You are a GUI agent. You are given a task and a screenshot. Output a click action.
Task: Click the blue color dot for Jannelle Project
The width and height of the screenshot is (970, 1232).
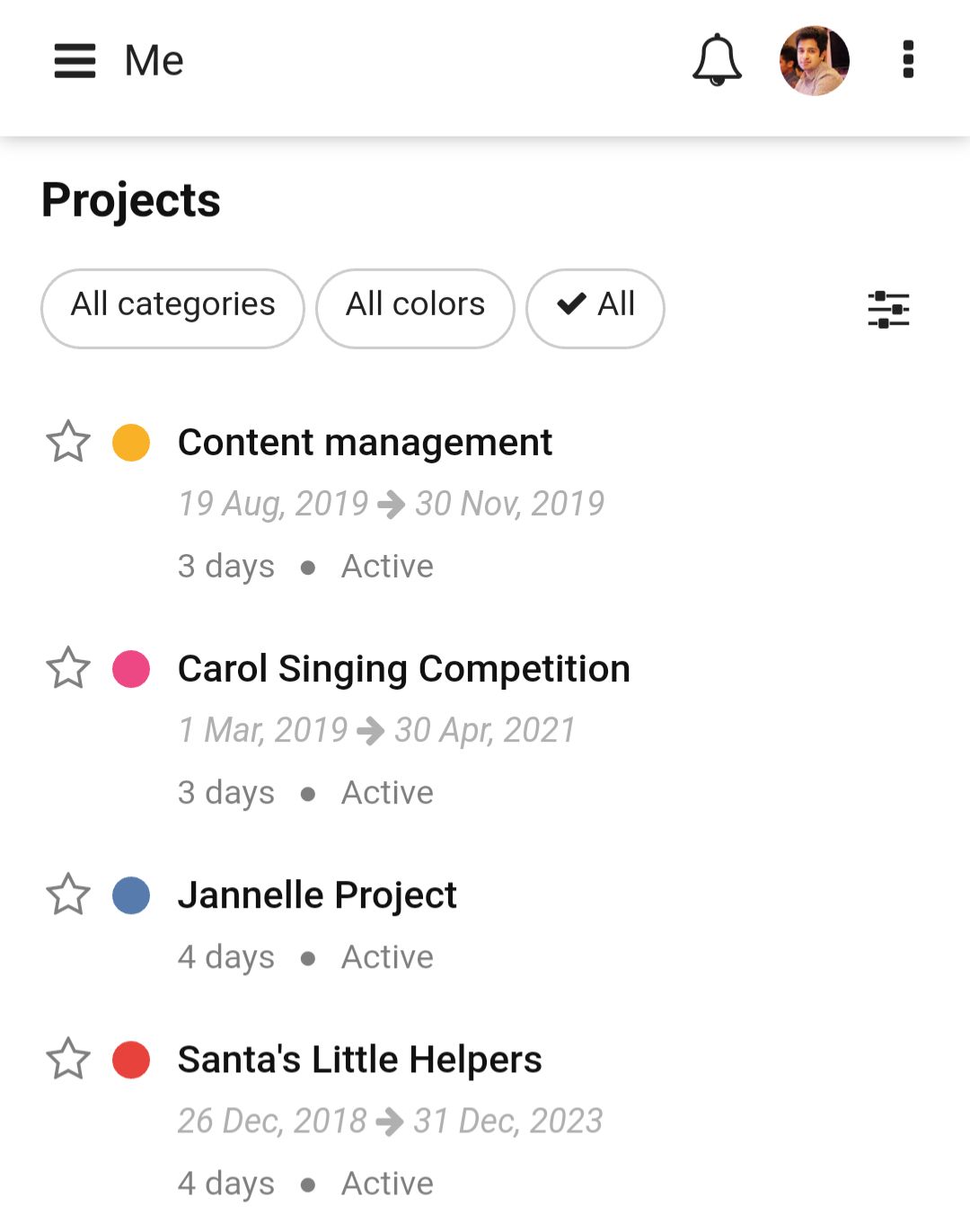click(131, 895)
